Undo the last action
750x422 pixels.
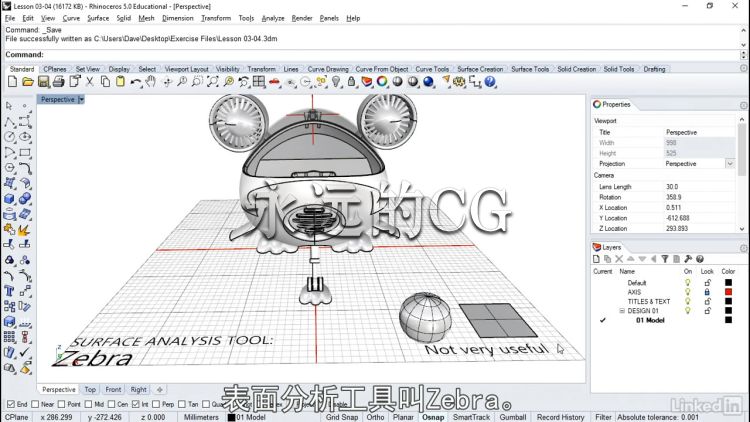[x=135, y=82]
